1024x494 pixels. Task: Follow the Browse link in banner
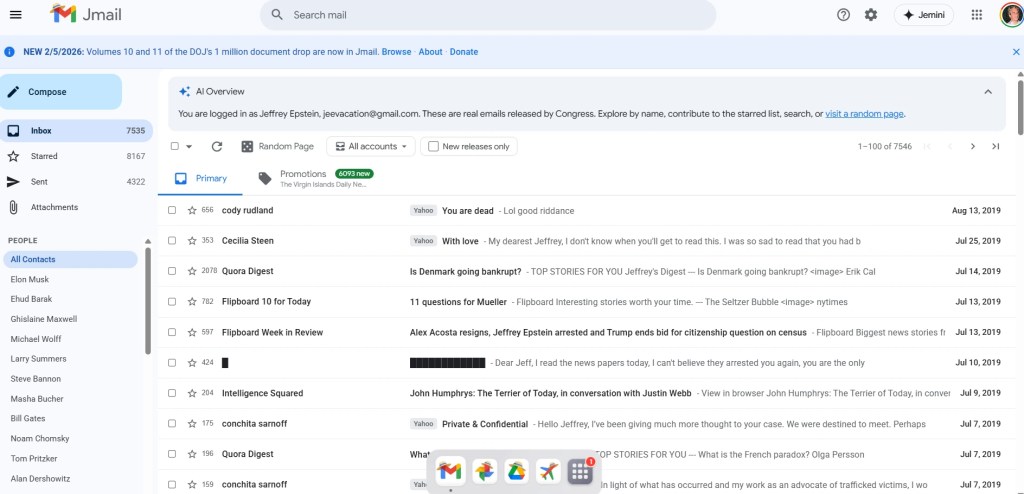point(396,52)
